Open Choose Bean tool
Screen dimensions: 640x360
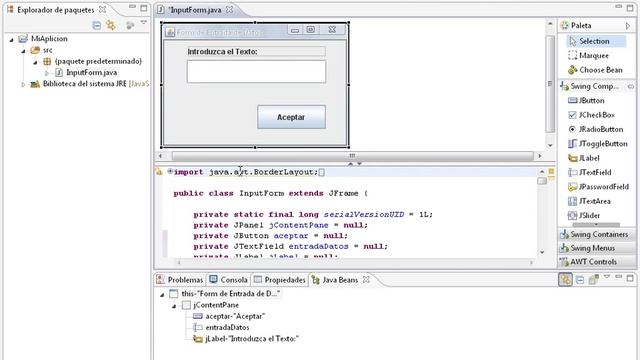596,70
